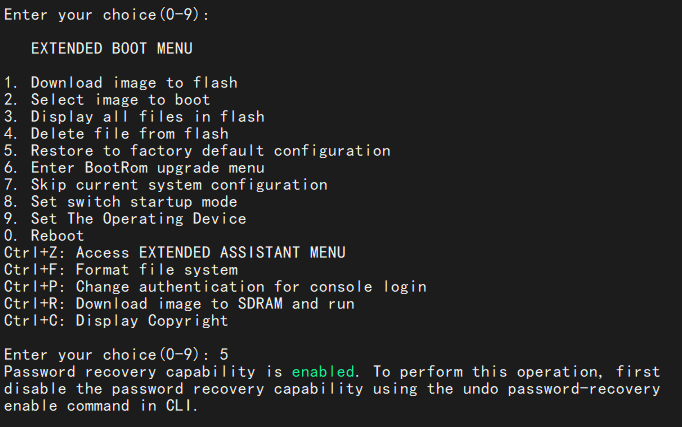Viewport: 682px width, 427px height.
Task: Click the Enter BootRom upgrade menu line
Action: 134,167
